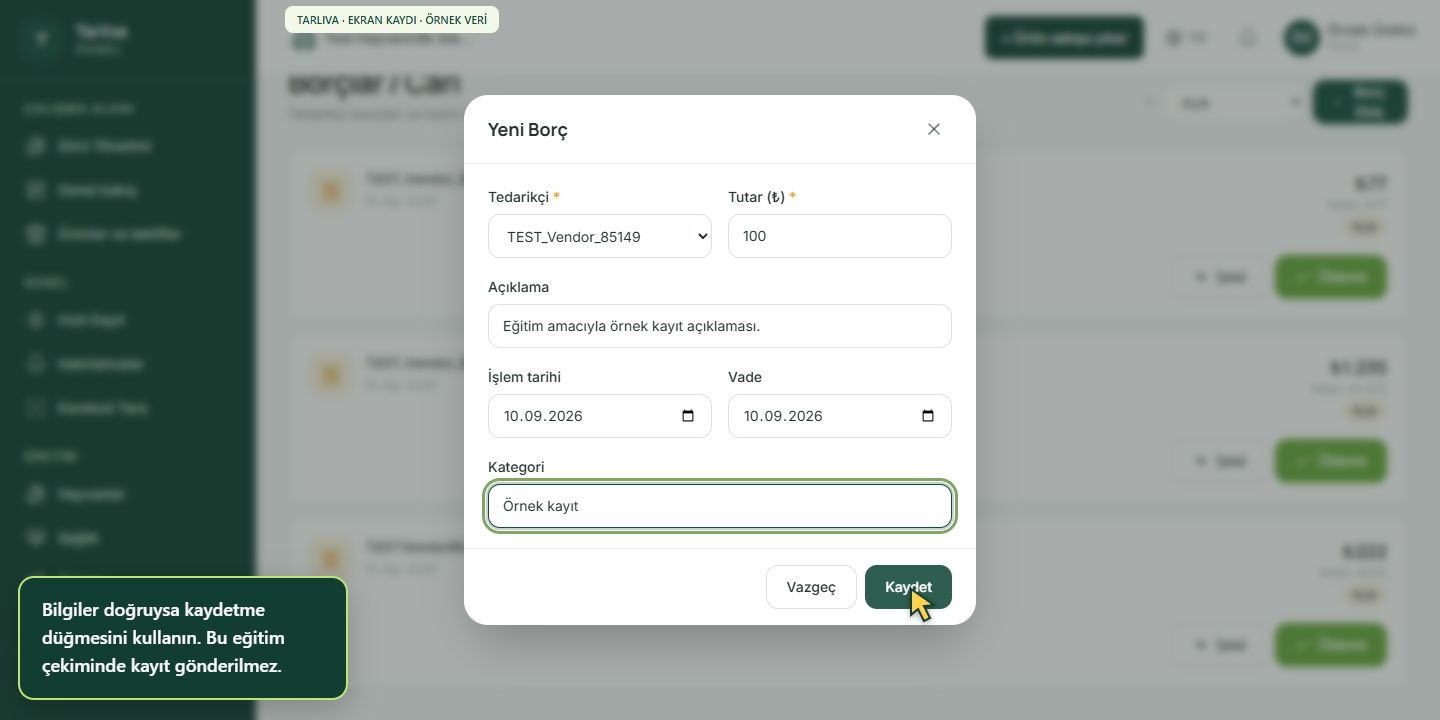1440x720 pixels.
Task: Cancel the form with Vazgeç
Action: (x=811, y=587)
